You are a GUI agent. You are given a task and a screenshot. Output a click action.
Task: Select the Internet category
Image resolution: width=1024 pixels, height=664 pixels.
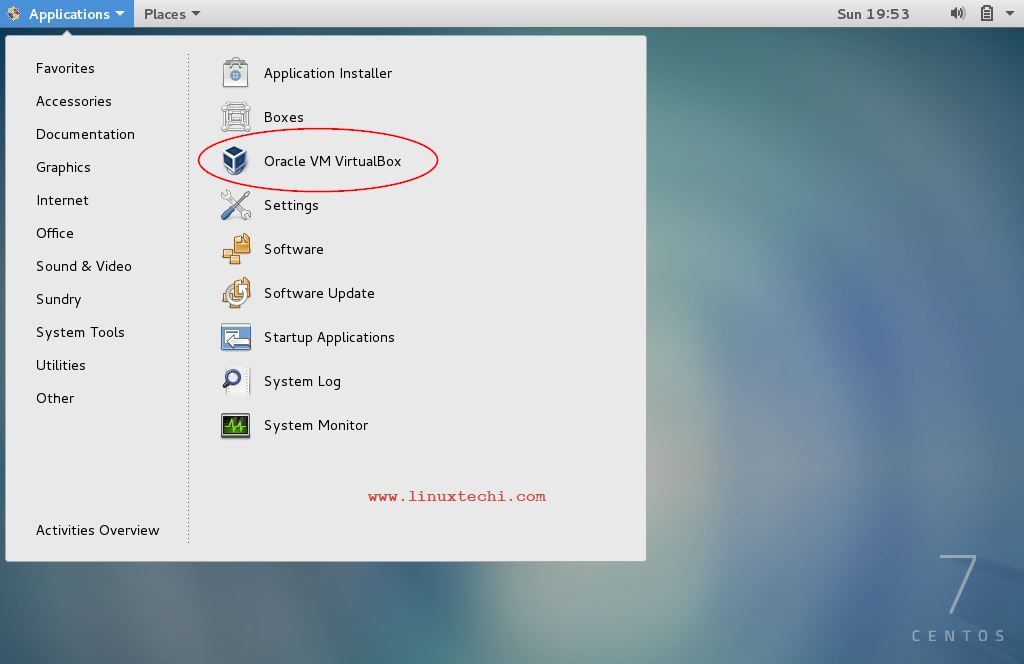coord(63,200)
